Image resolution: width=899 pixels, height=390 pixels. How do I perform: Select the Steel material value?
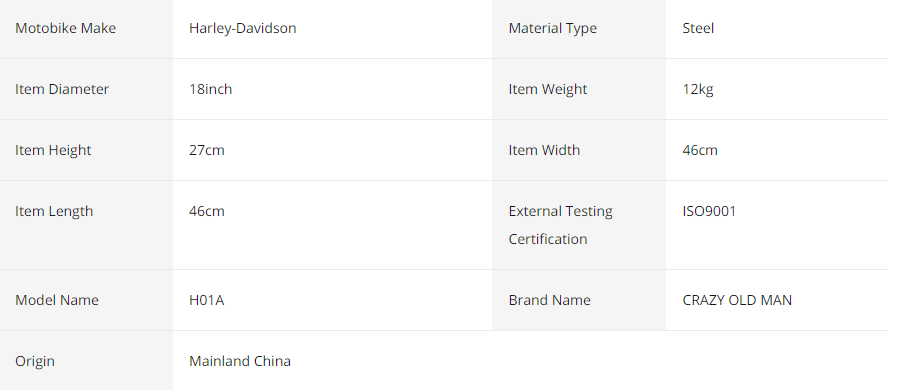point(698,28)
